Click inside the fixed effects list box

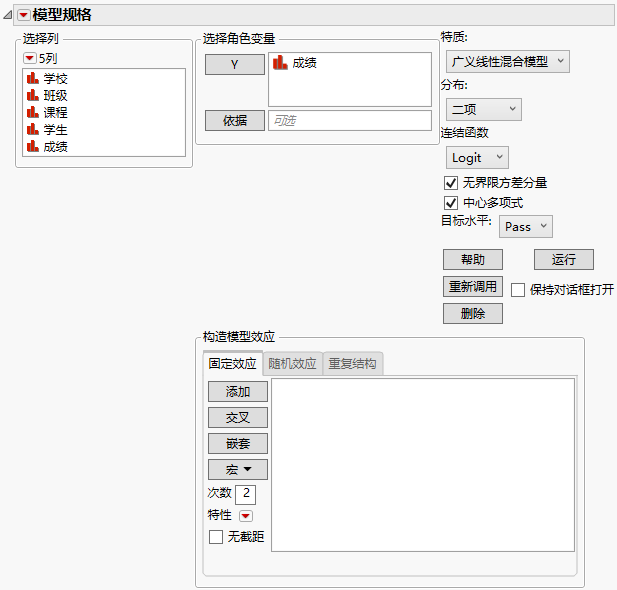click(423, 465)
